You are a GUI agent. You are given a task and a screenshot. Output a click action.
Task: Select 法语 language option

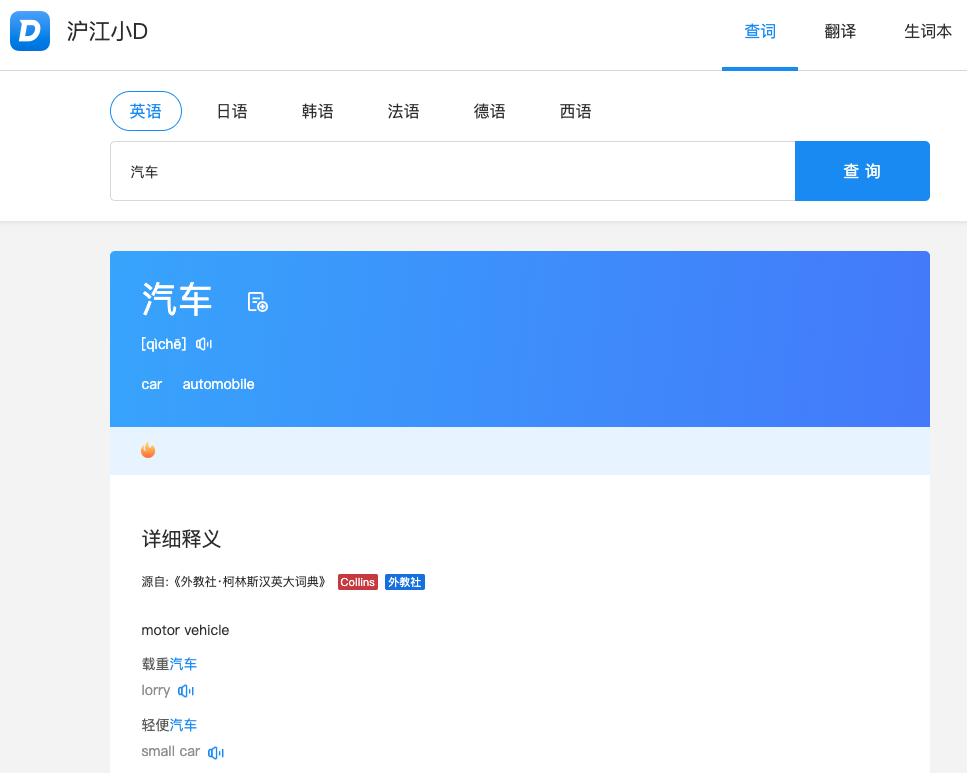[404, 111]
